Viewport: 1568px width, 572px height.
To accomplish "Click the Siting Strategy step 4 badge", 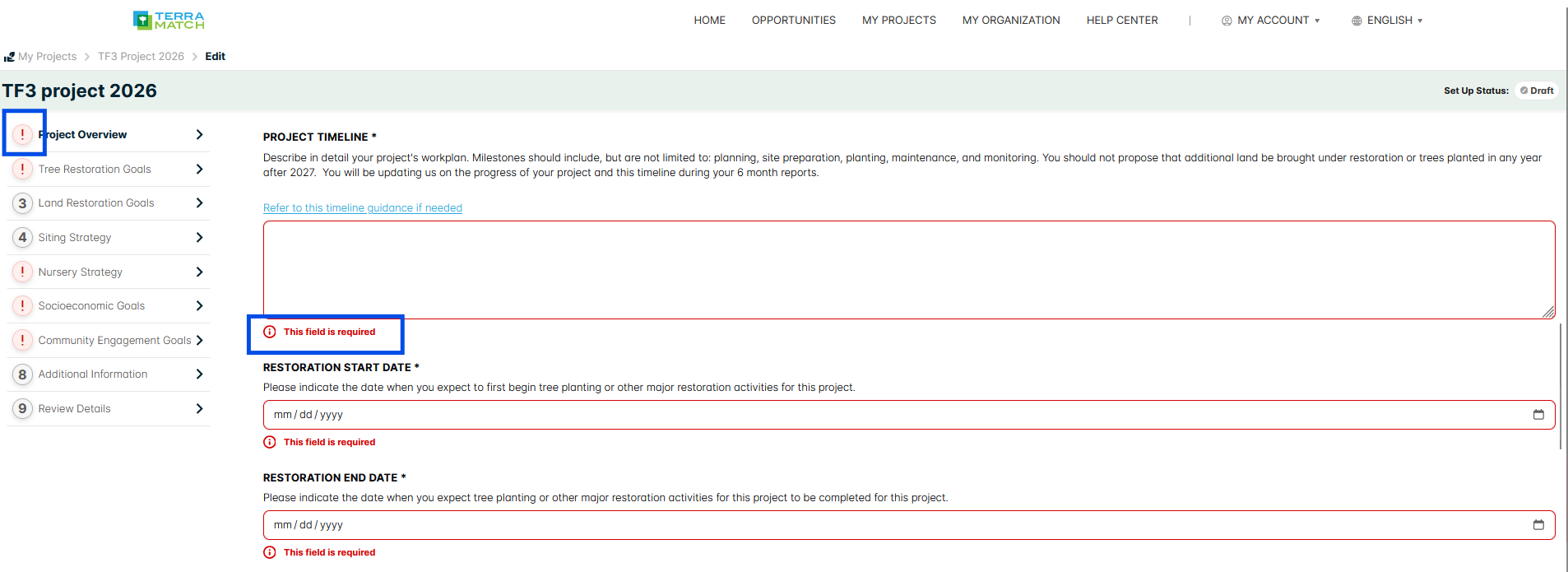I will click(22, 237).
